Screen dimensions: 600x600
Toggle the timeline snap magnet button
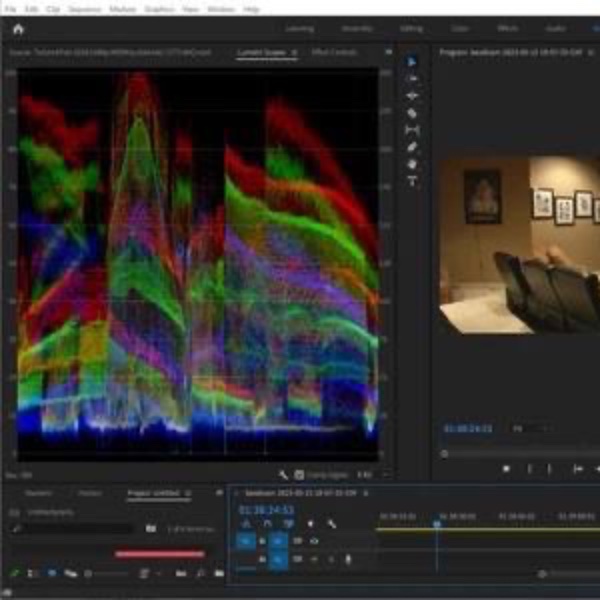click(267, 523)
